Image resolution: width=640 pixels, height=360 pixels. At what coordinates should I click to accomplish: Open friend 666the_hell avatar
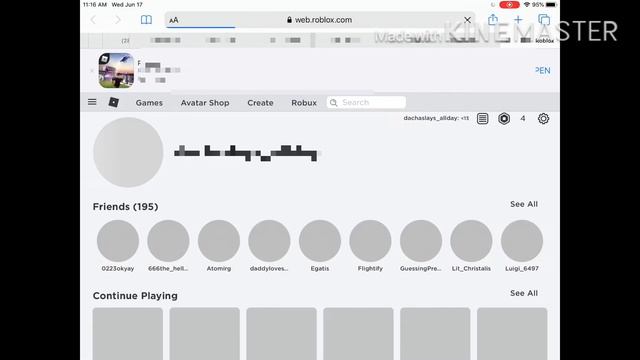[168, 241]
